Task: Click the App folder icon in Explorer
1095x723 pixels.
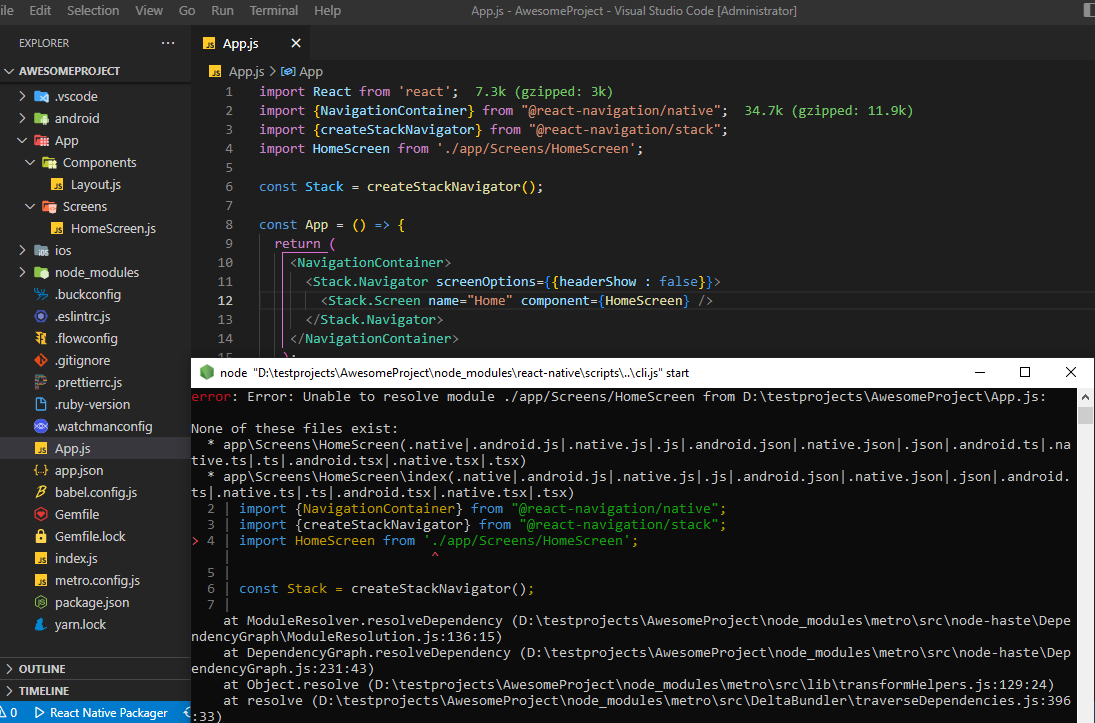Action: point(41,140)
